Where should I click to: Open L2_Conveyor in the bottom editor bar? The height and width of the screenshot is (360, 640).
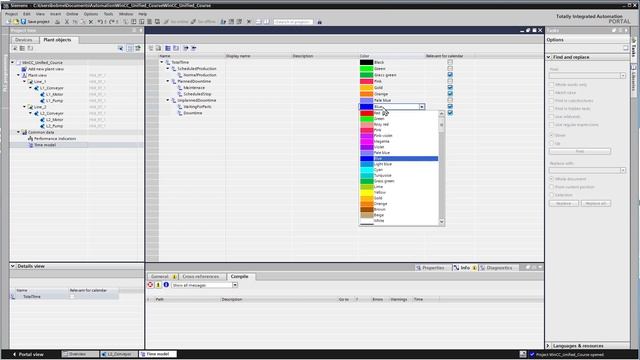[119, 354]
